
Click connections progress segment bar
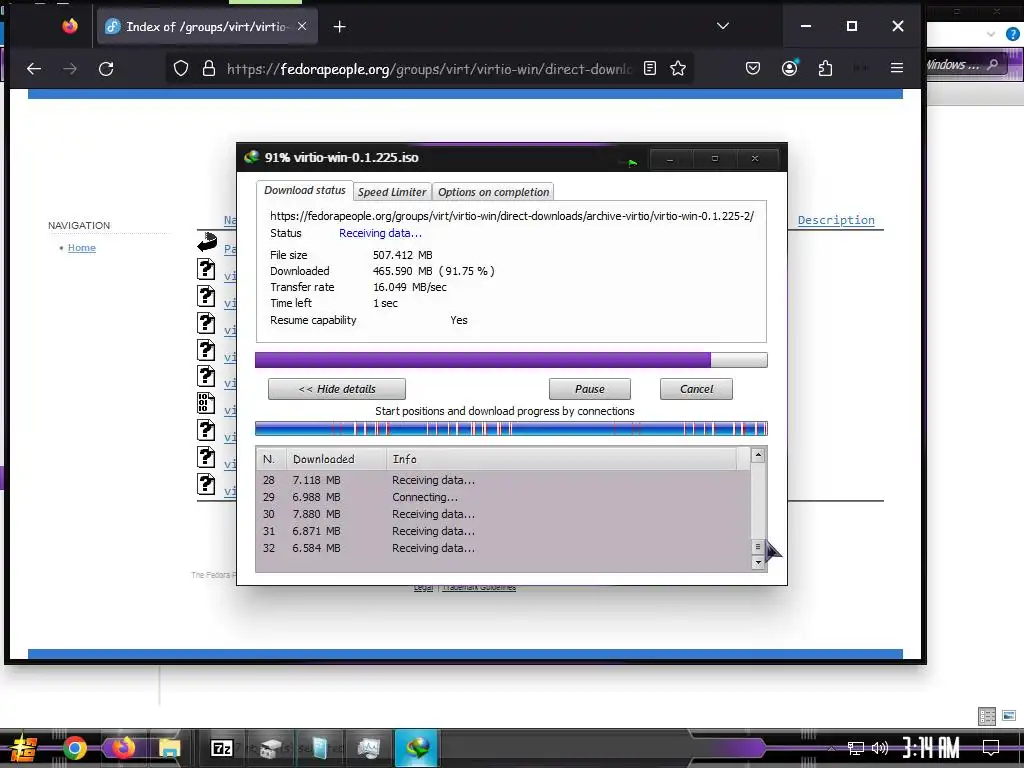[x=511, y=428]
